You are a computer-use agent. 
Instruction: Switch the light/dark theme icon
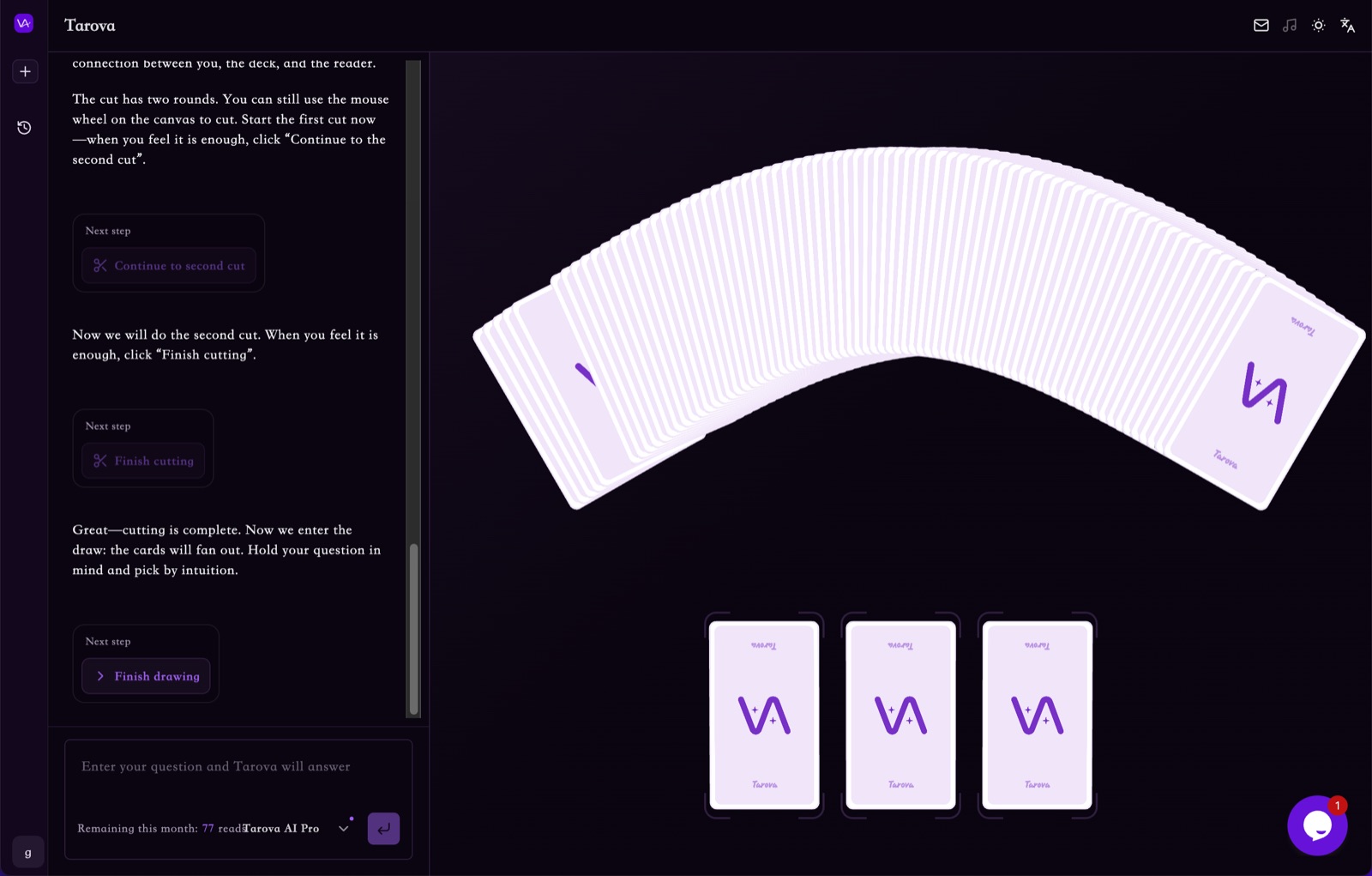pyautogui.click(x=1319, y=26)
